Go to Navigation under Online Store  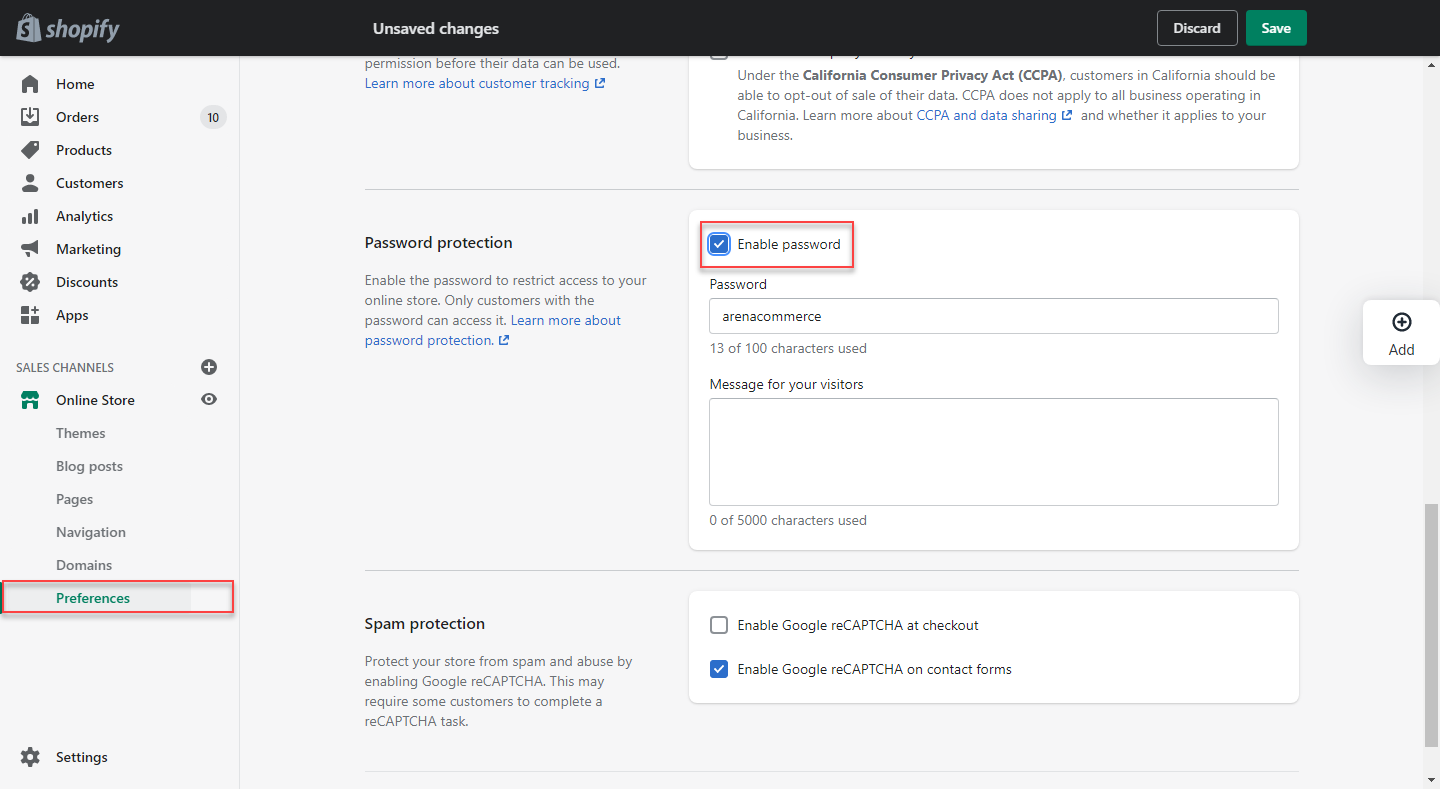91,532
